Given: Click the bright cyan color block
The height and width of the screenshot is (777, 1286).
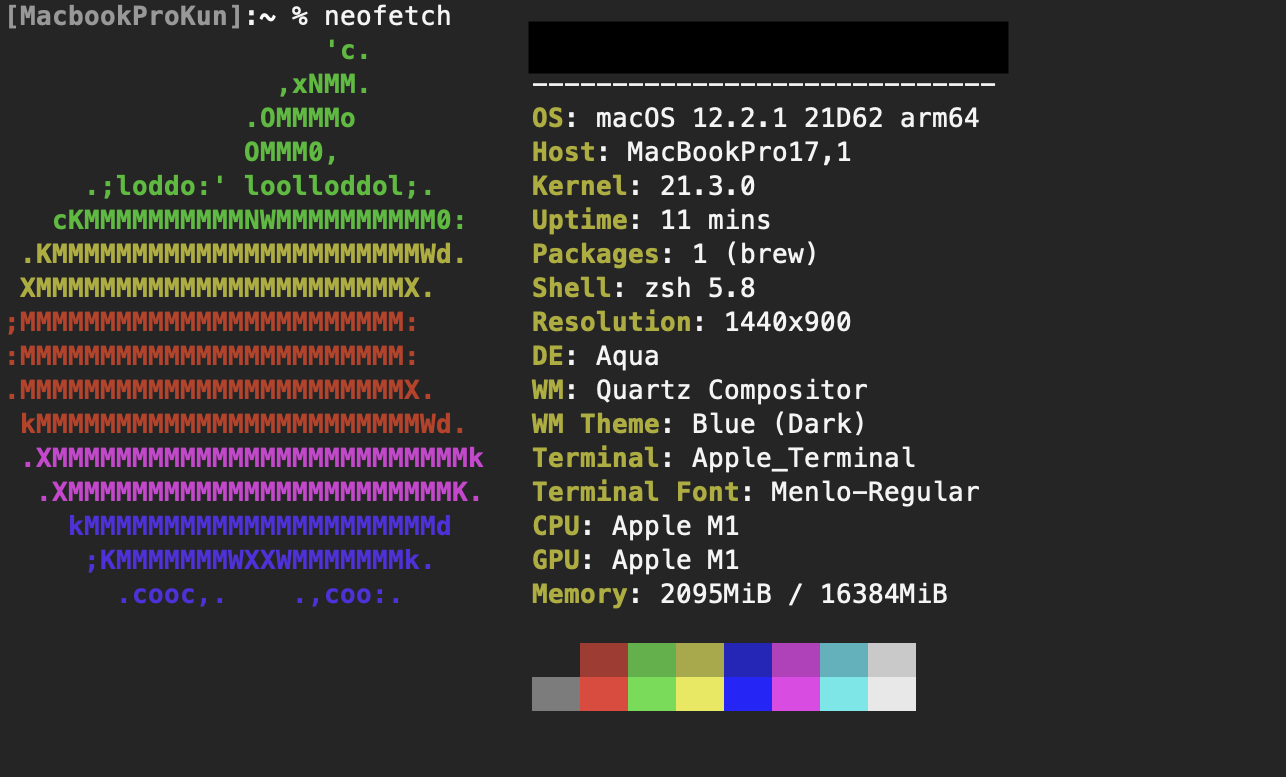Looking at the screenshot, I should (844, 694).
